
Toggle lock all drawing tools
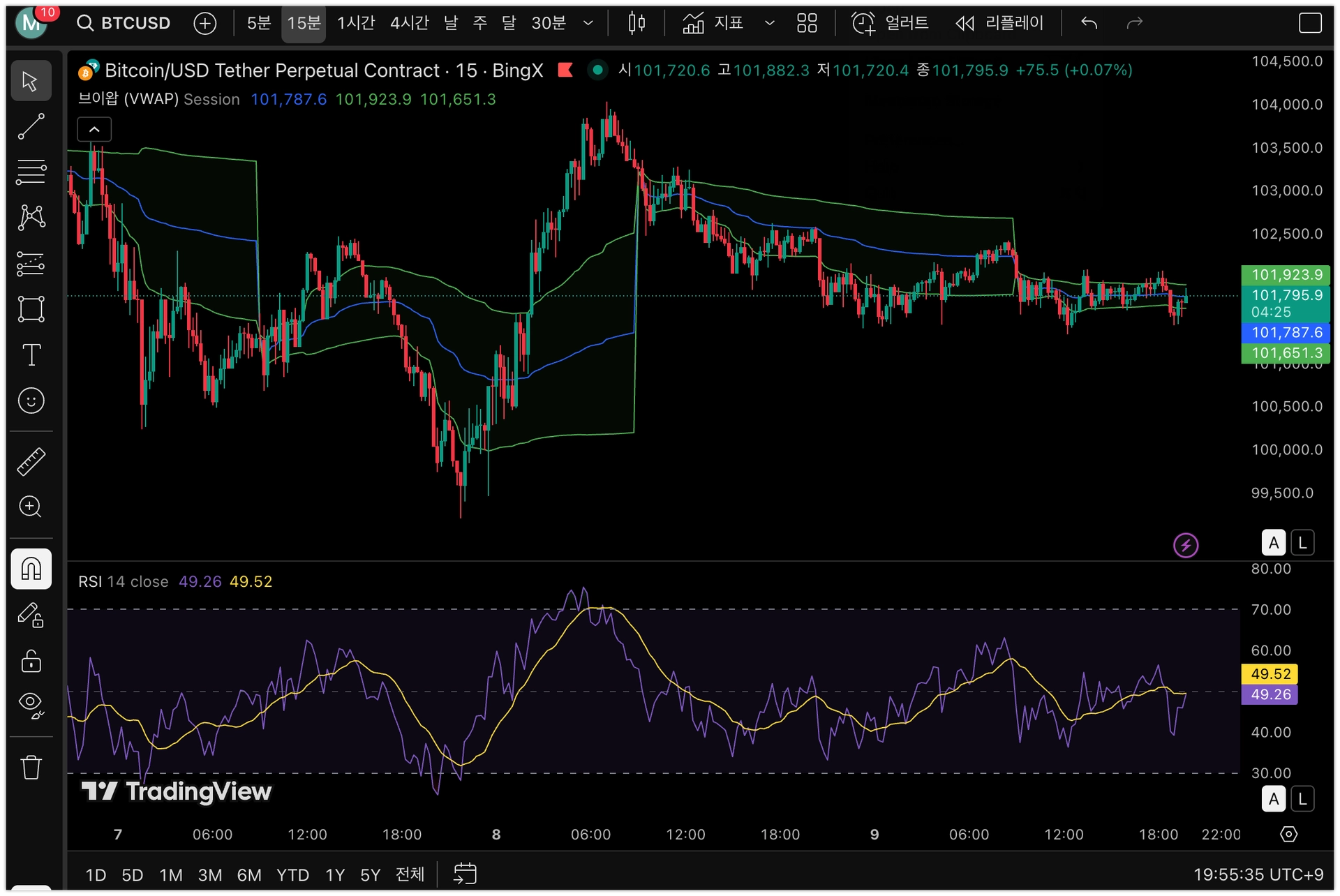coord(31,660)
